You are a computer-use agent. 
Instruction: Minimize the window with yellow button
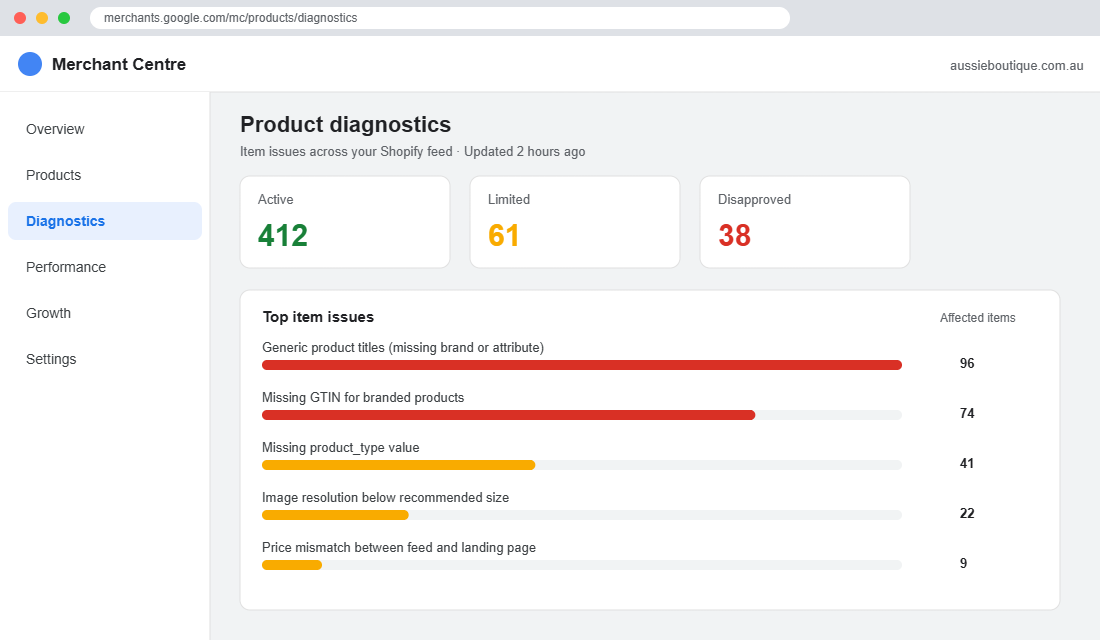coord(42,18)
